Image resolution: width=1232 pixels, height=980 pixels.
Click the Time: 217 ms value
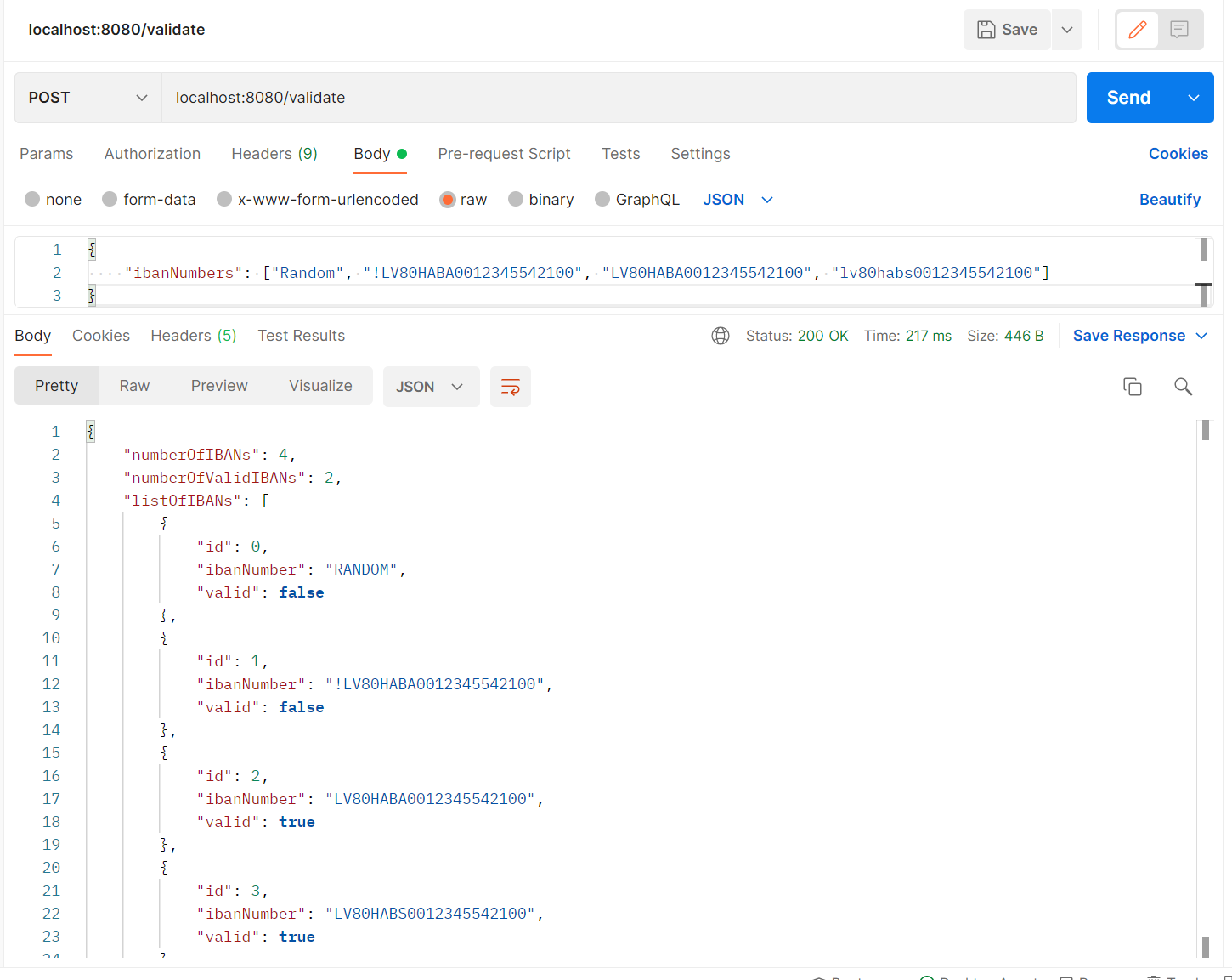[x=928, y=336]
